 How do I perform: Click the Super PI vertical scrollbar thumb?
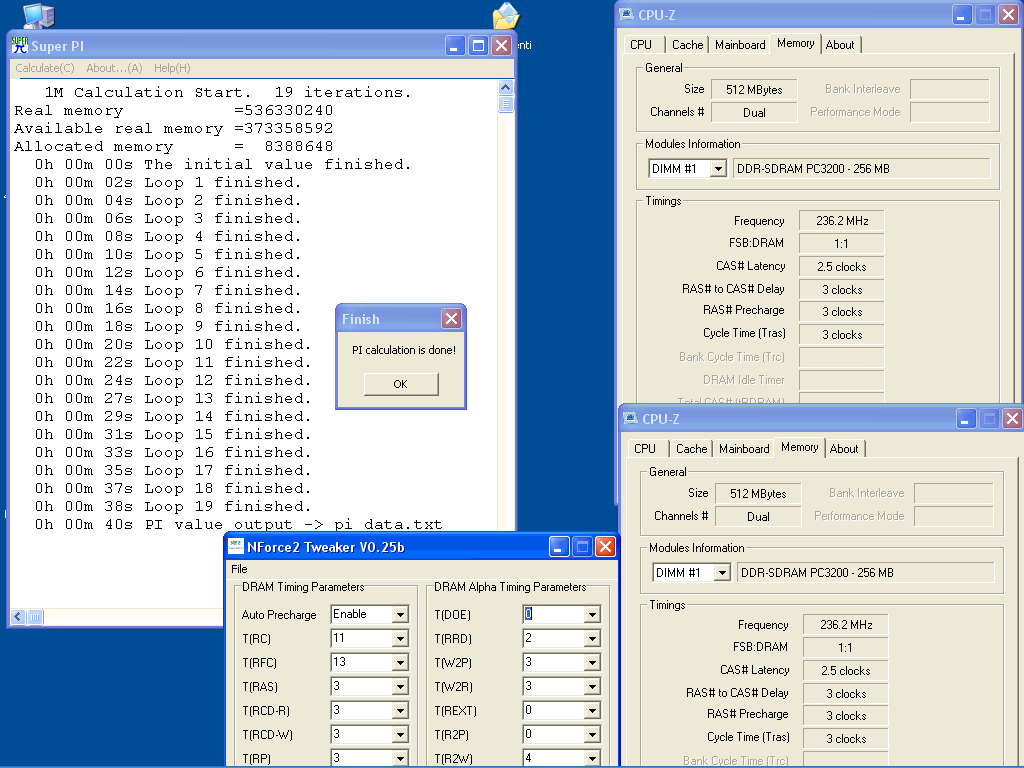(505, 104)
